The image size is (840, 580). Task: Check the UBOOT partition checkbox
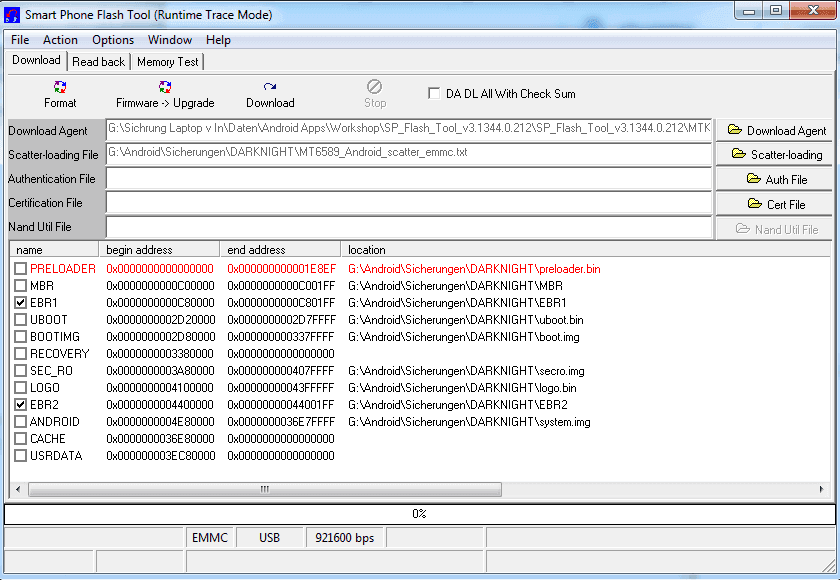[20, 320]
